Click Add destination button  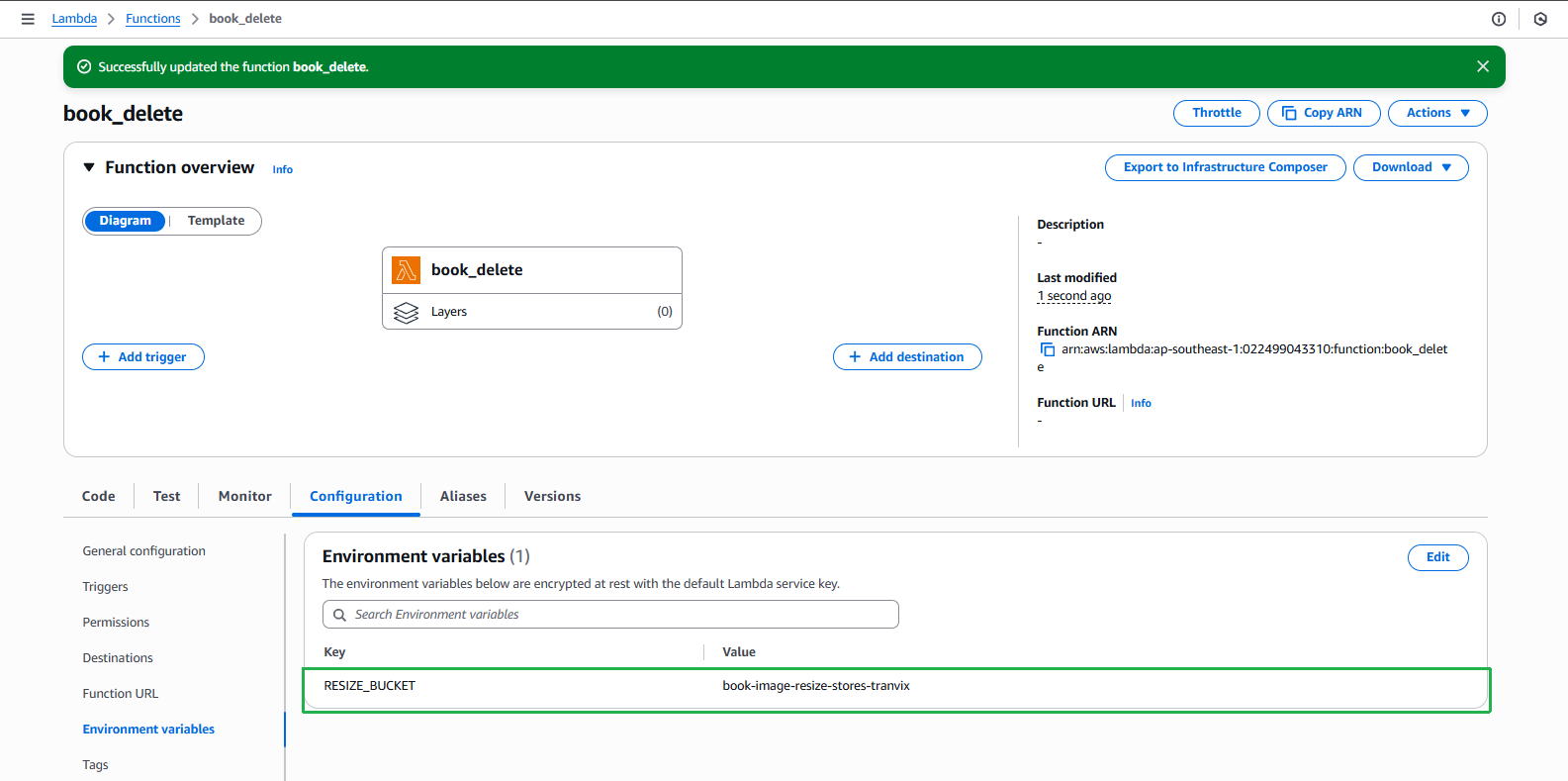(x=907, y=357)
